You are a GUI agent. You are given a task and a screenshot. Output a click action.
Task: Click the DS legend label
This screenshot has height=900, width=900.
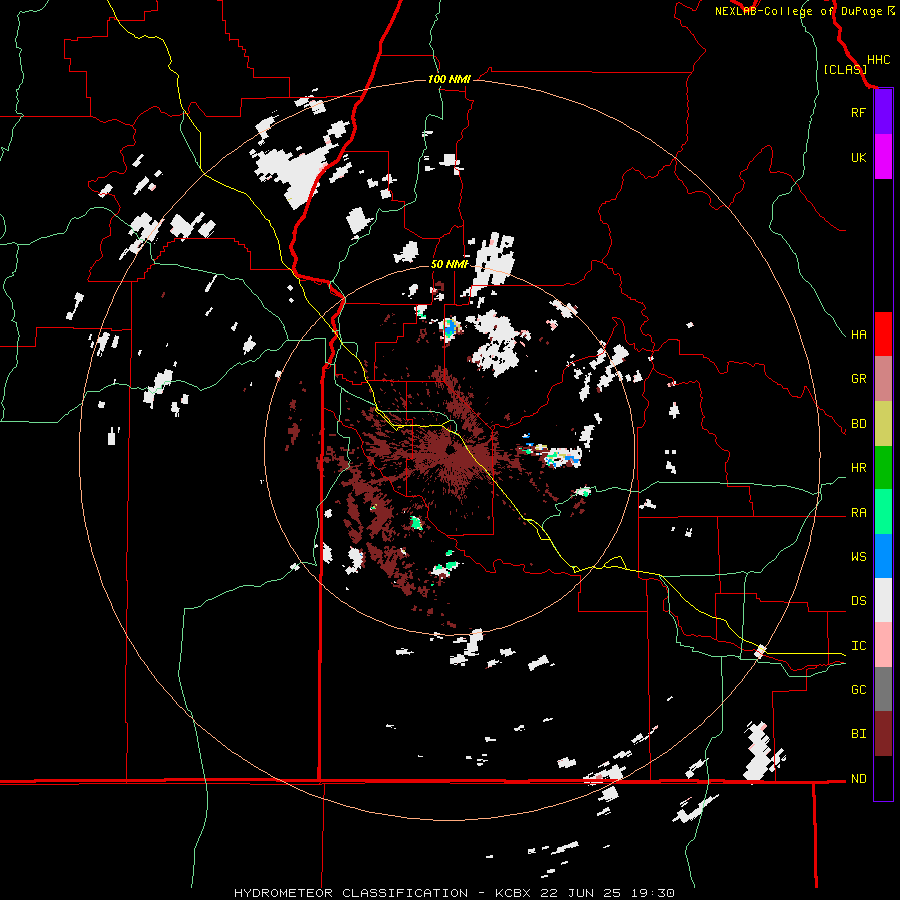(858, 601)
